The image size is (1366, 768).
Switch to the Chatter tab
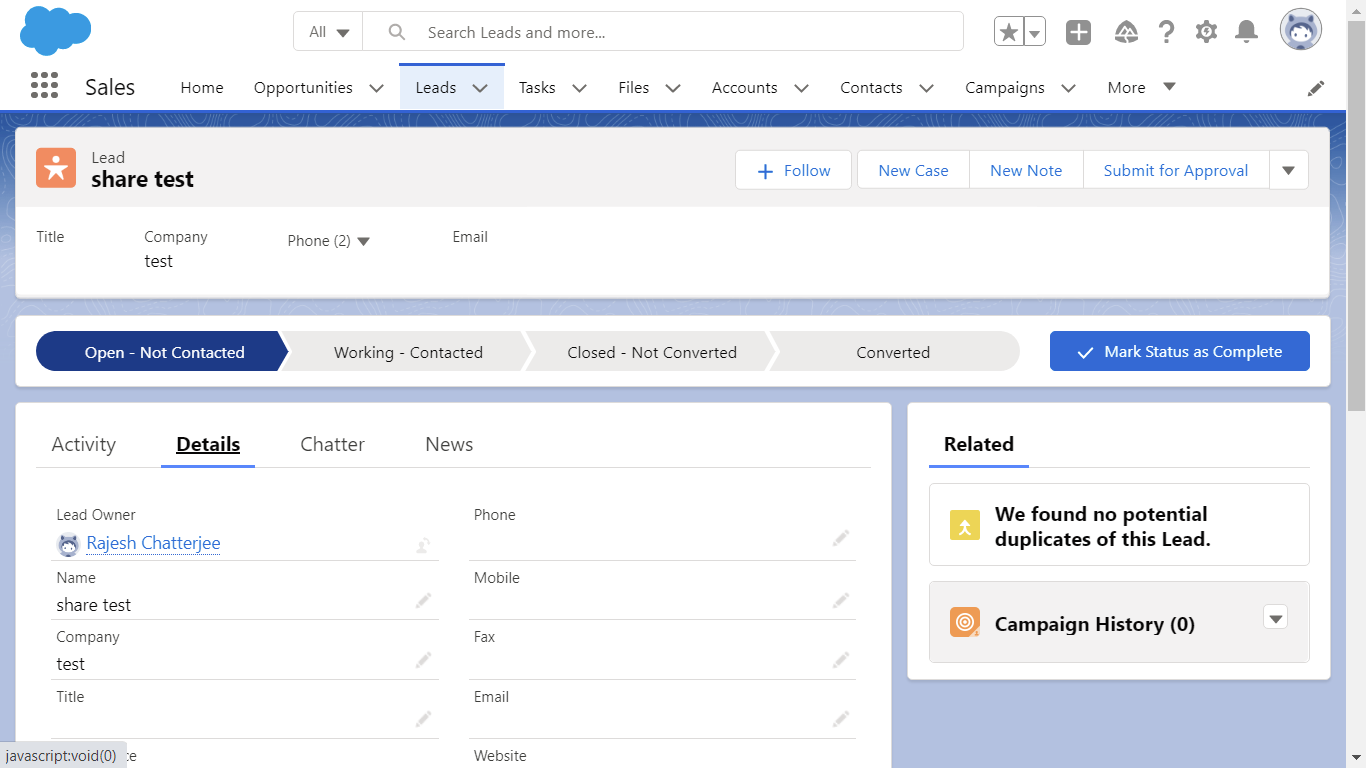tap(332, 444)
